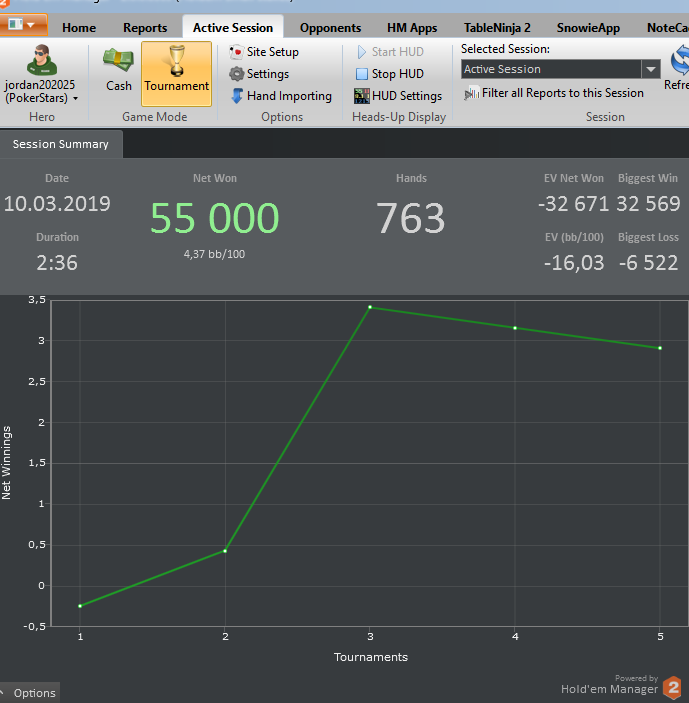Open the Reports ribbon tab

click(x=145, y=28)
